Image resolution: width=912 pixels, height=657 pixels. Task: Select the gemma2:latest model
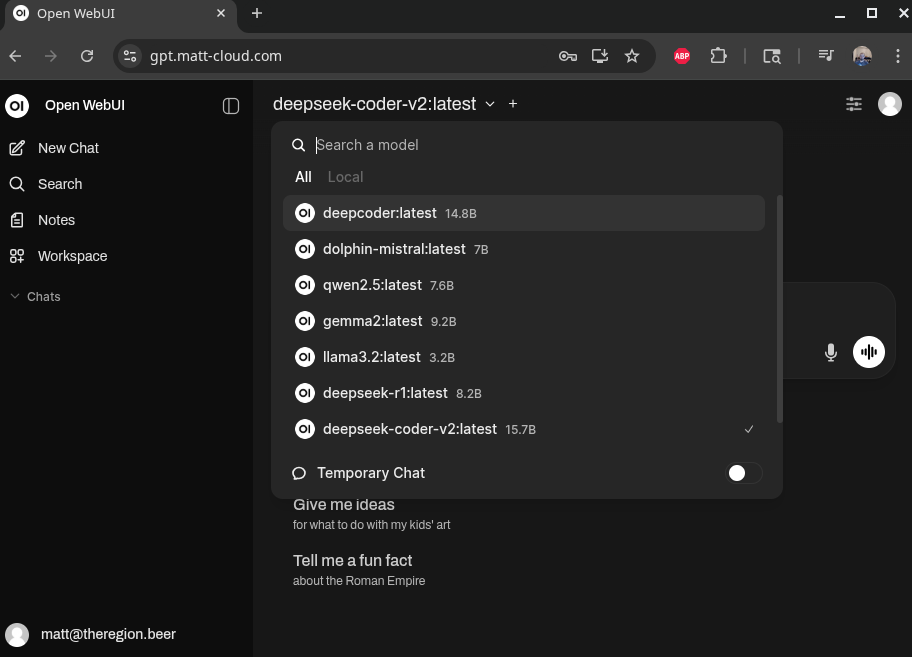pyautogui.click(x=373, y=321)
